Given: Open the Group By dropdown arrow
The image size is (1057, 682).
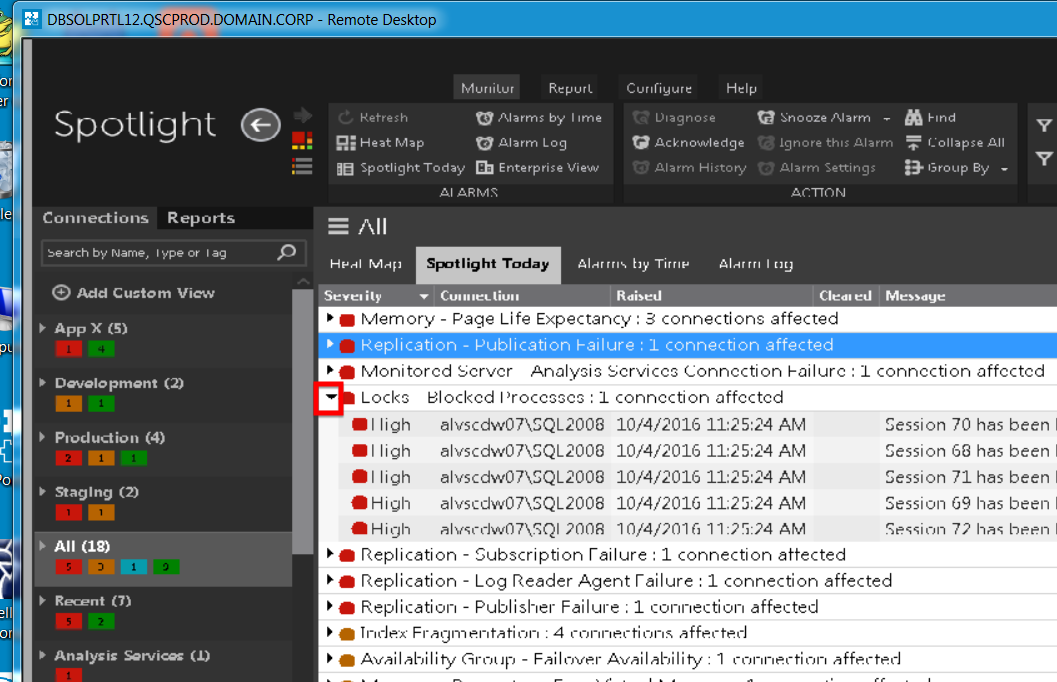Looking at the screenshot, I should [1004, 169].
